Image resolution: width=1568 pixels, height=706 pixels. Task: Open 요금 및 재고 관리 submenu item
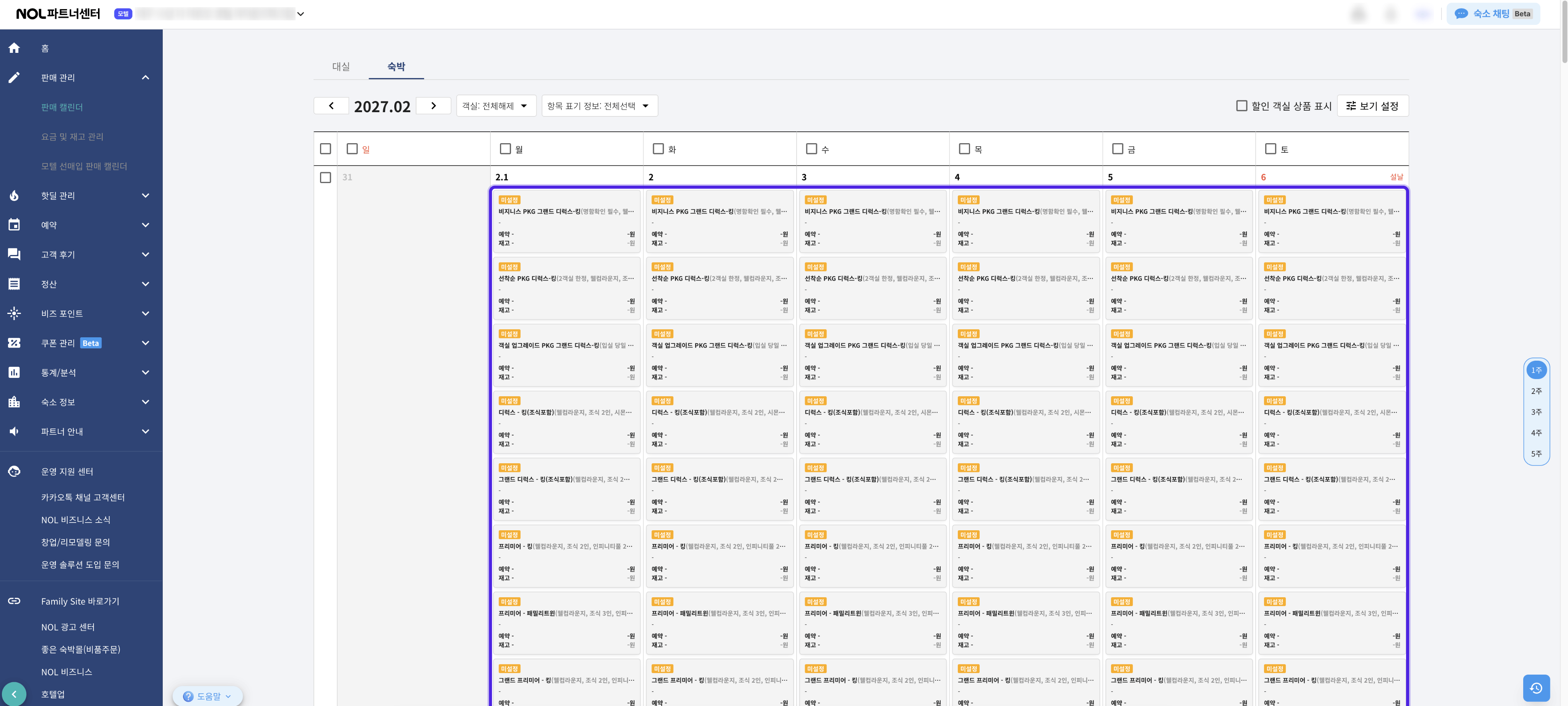72,136
